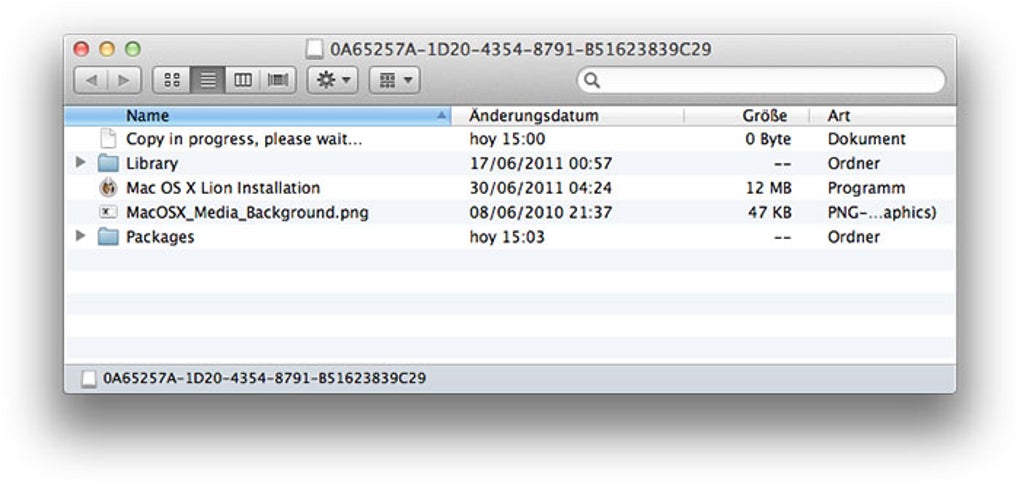1020x485 pixels.
Task: Select the MacOSX_Media_Background.png file icon
Action: 108,212
